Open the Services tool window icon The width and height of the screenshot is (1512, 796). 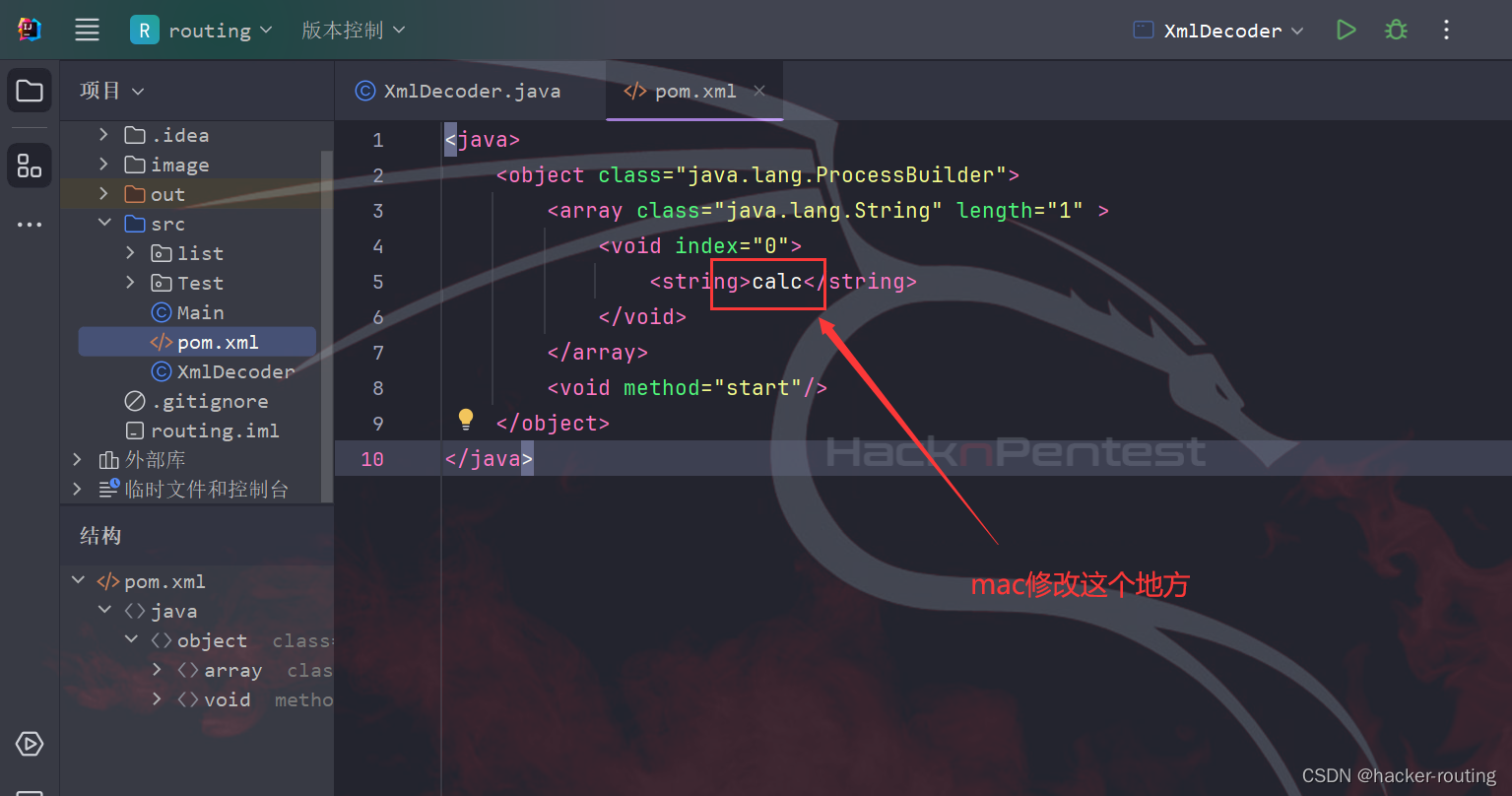[30, 744]
